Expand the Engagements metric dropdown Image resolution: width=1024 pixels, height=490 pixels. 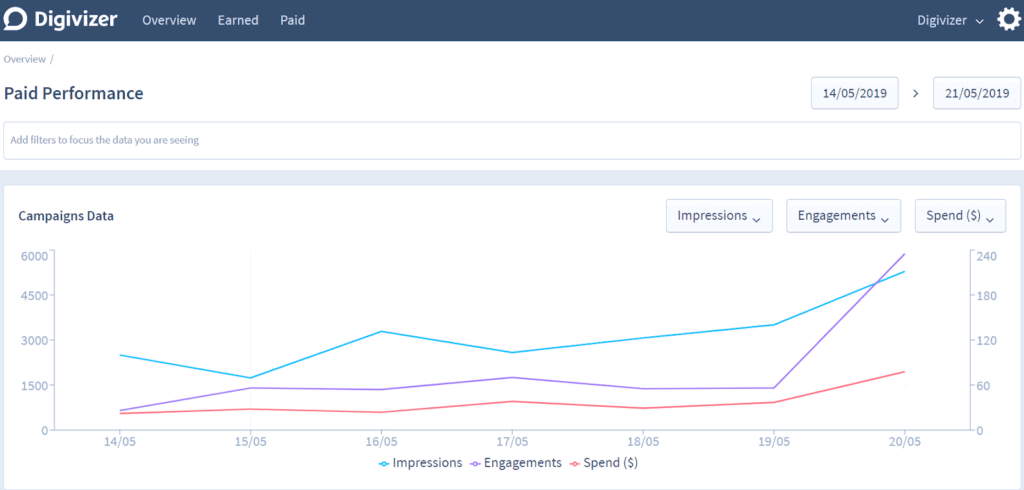[x=843, y=216]
